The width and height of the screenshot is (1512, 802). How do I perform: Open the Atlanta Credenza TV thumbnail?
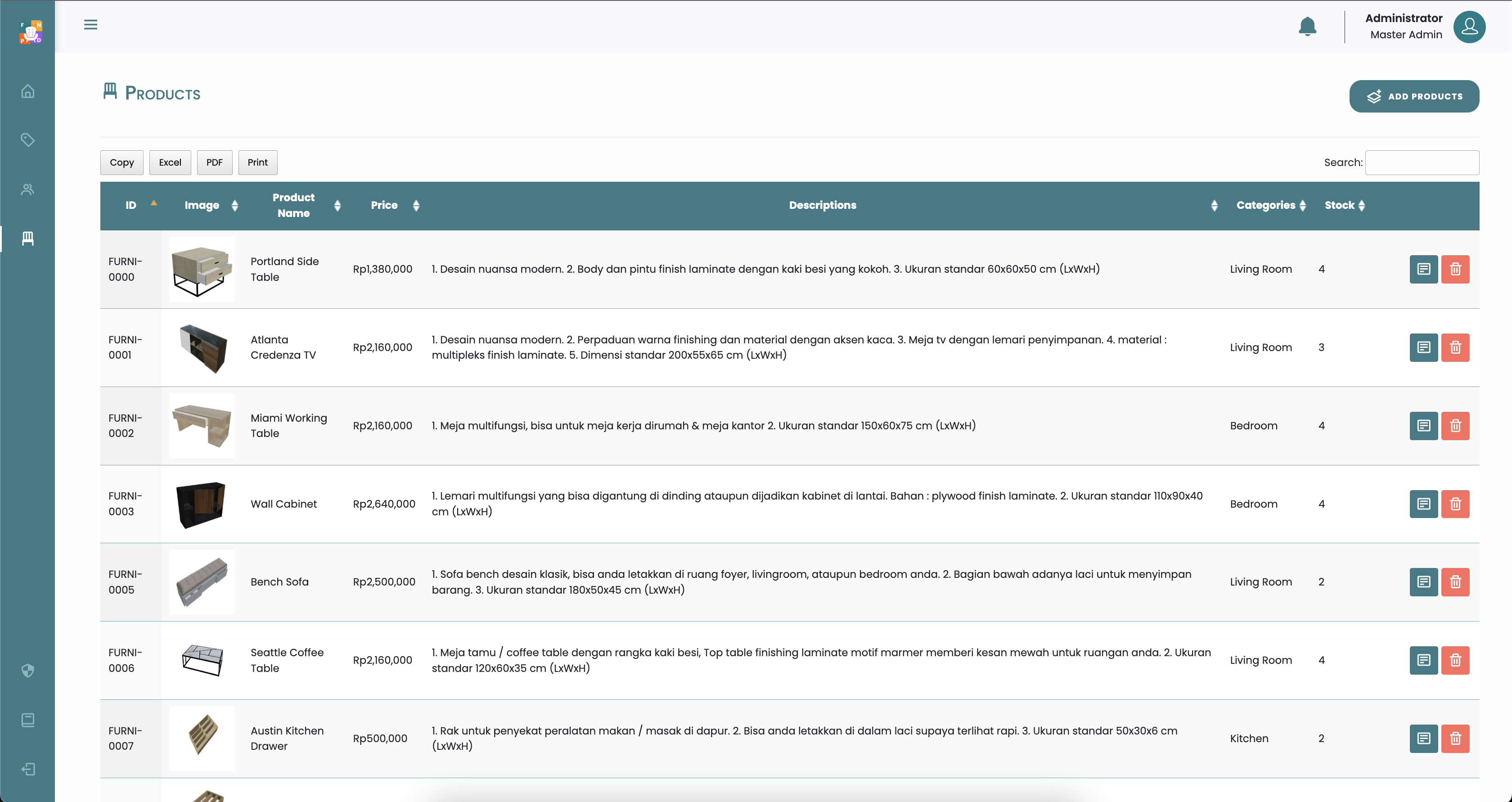[202, 347]
